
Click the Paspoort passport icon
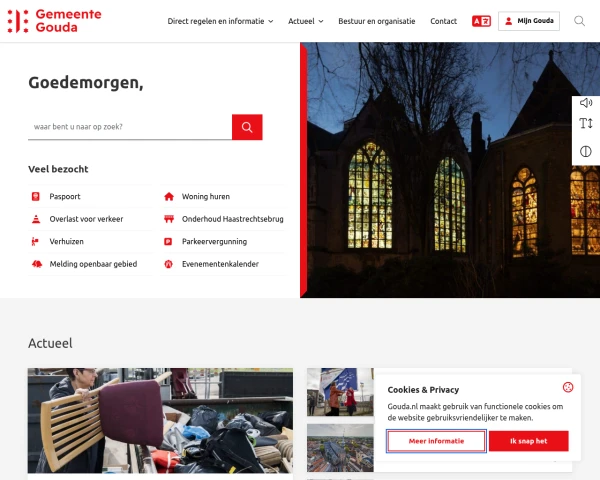coord(36,196)
